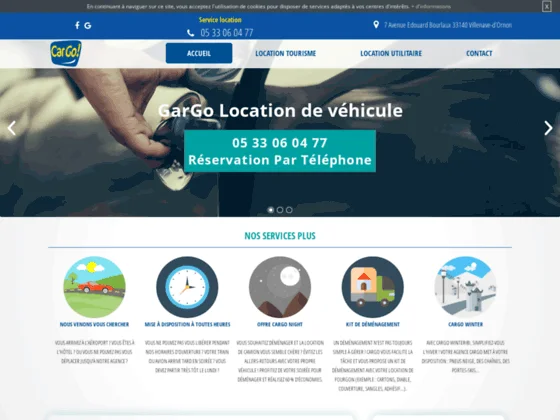Click the map pin location icon

pos(376,25)
